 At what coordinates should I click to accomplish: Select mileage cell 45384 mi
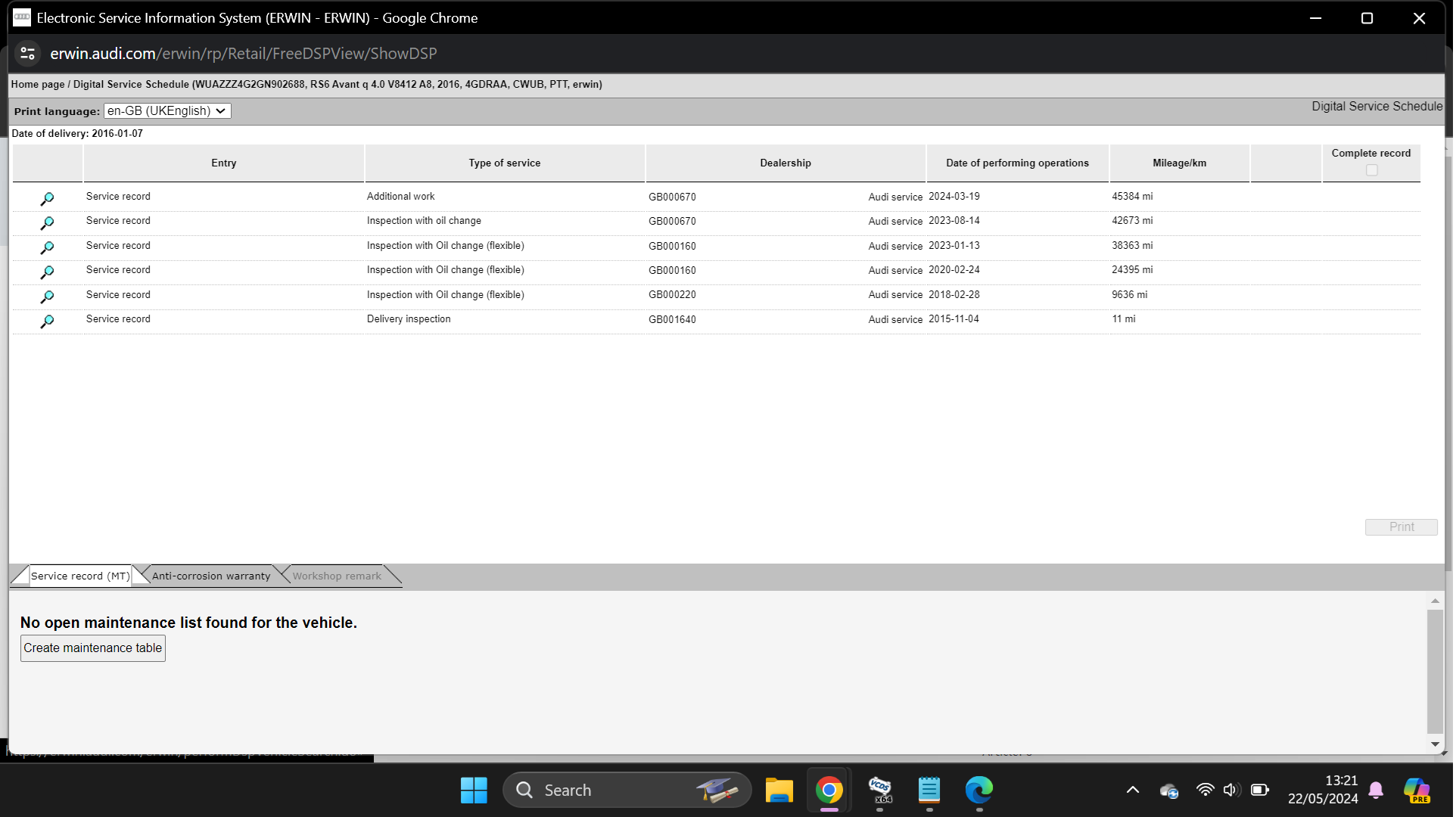coord(1134,197)
